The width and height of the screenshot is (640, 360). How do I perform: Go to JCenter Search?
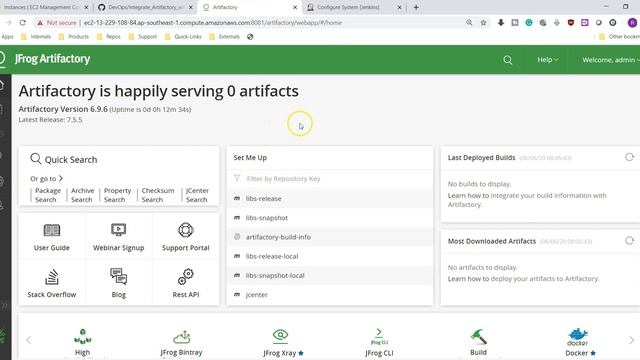pos(197,195)
